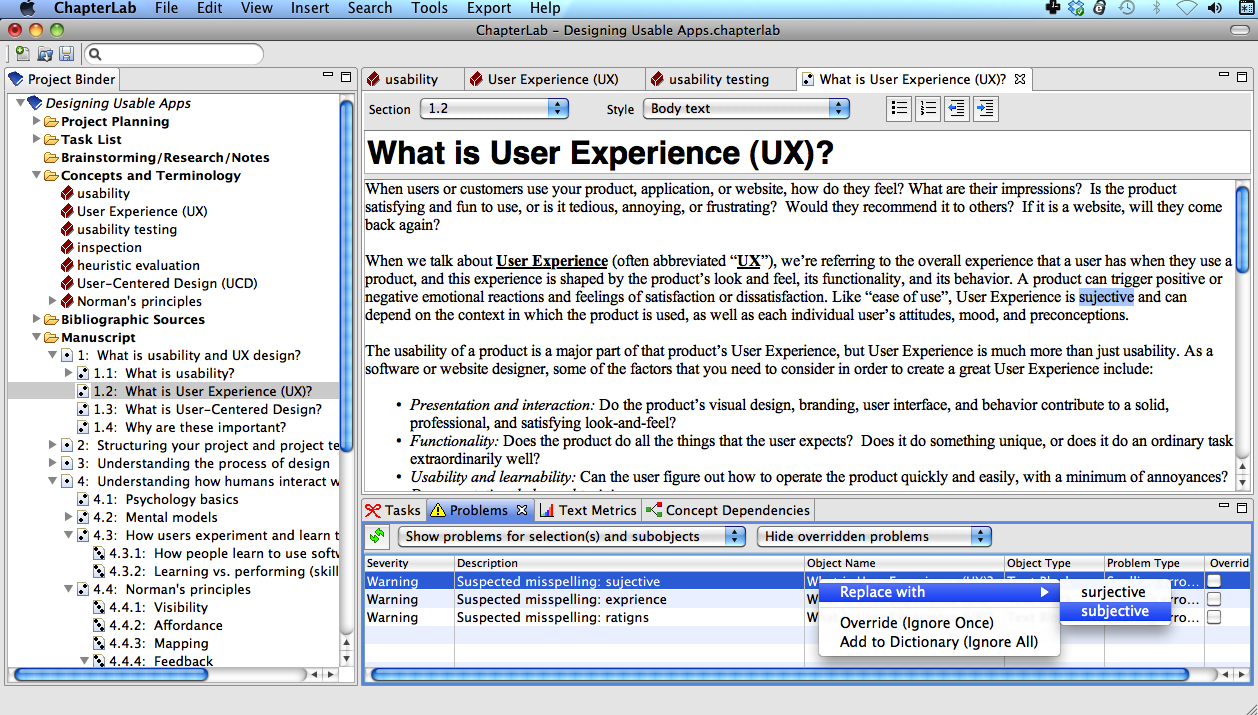Open the Style dropdown showing Body text
This screenshot has width=1258, height=715.
coord(746,109)
